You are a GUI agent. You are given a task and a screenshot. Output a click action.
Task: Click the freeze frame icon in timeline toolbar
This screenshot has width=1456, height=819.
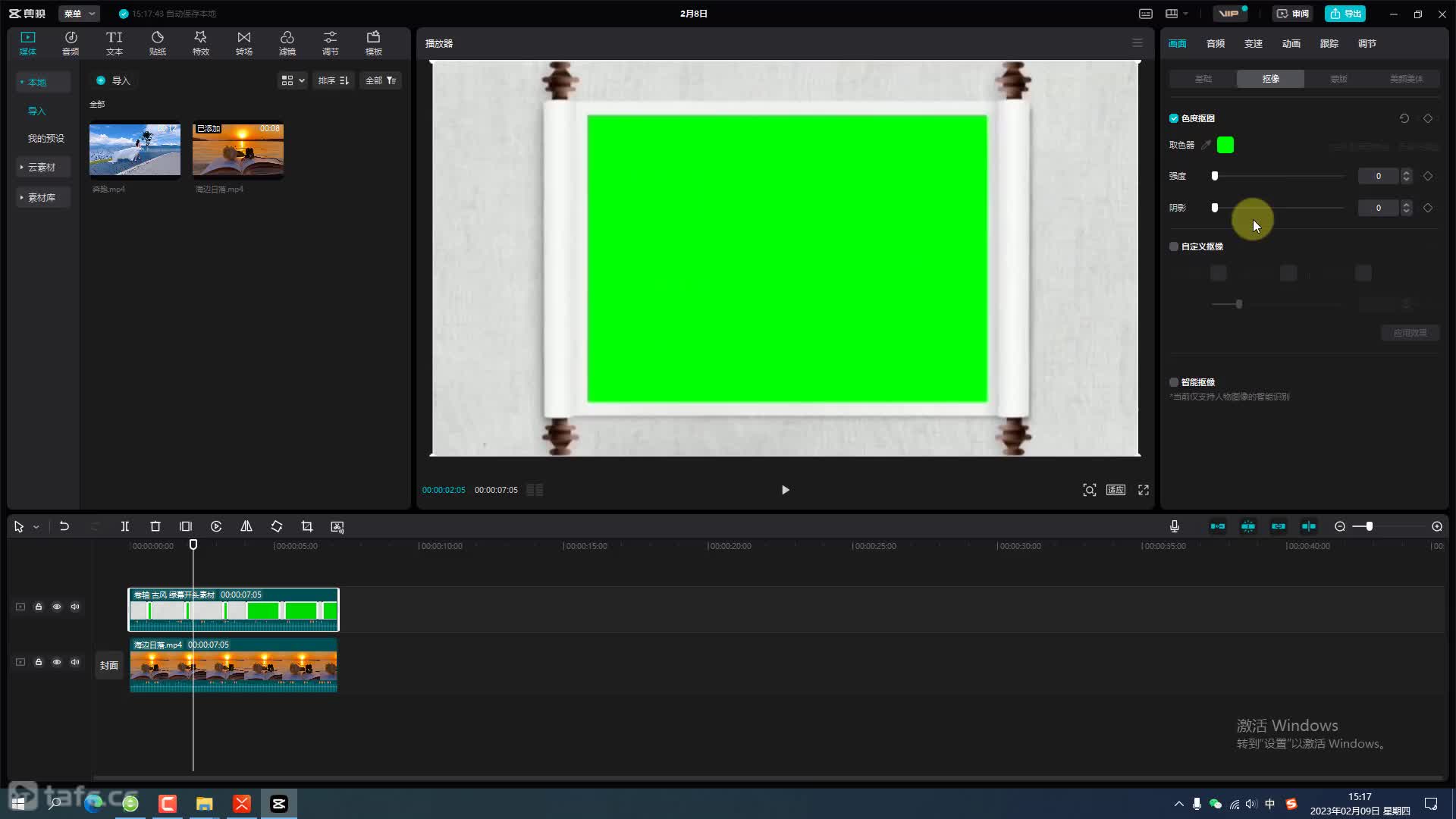[186, 526]
